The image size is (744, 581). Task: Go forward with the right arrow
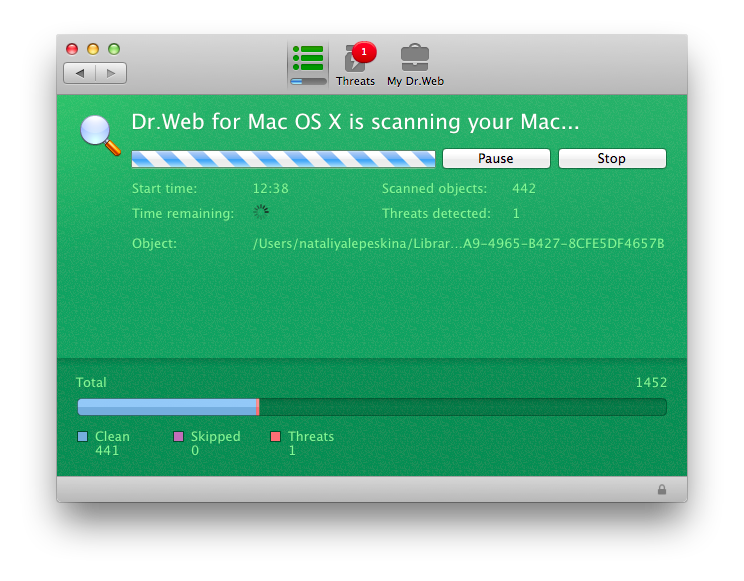click(x=111, y=73)
